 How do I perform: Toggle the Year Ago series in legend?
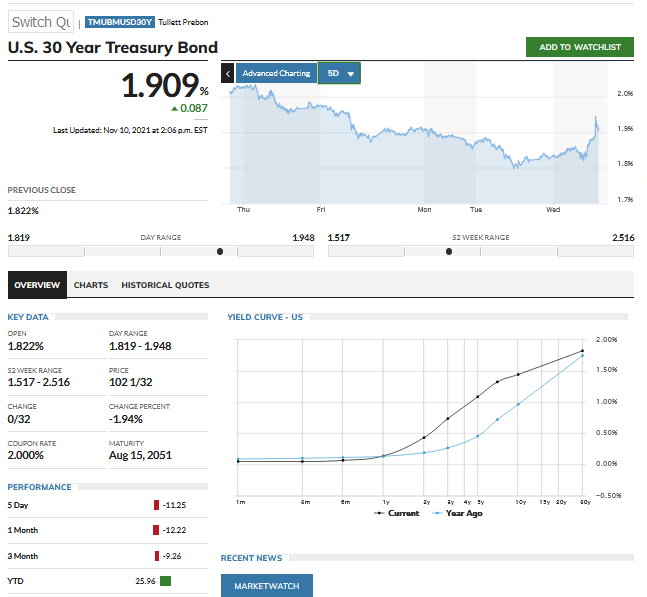point(457,513)
